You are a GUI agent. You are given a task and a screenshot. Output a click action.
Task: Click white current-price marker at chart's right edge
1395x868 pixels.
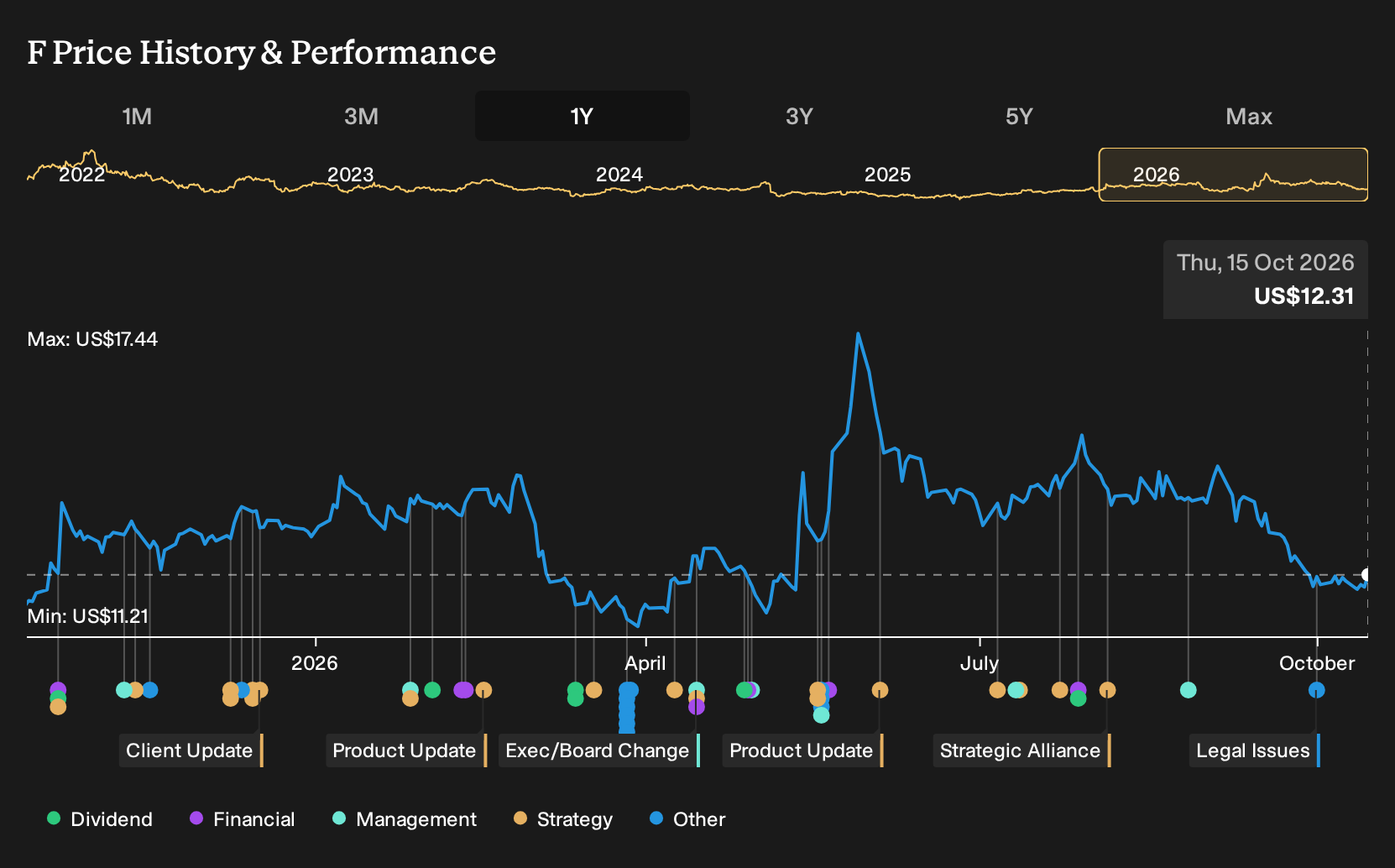click(x=1366, y=575)
